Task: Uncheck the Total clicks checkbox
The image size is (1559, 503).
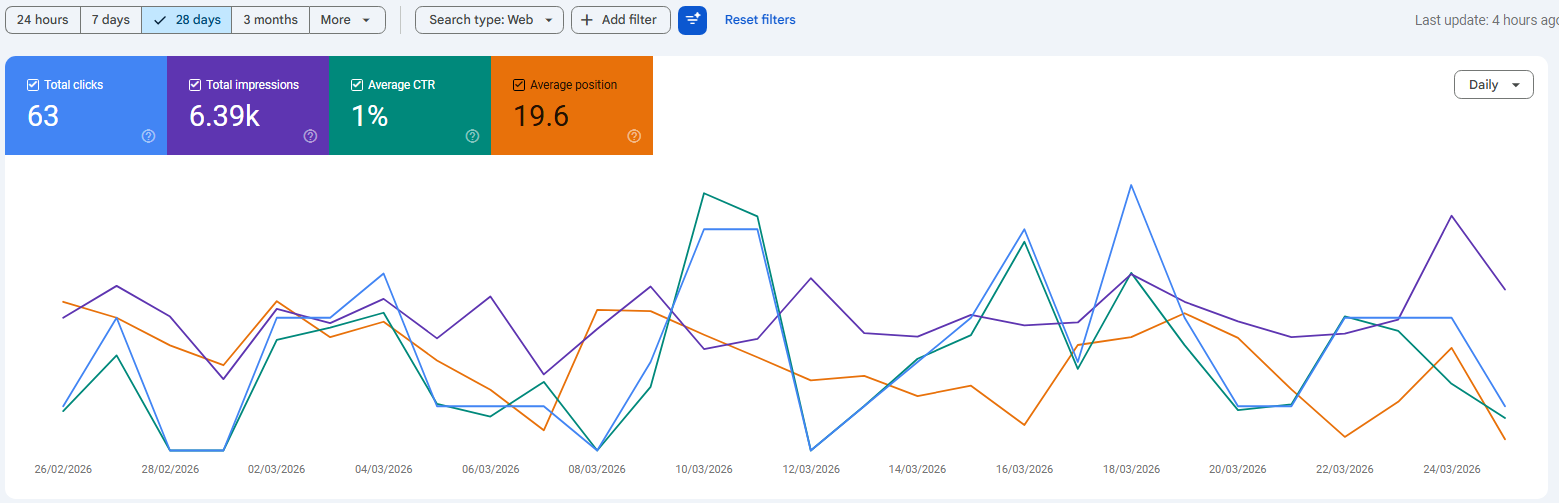Action: point(33,85)
